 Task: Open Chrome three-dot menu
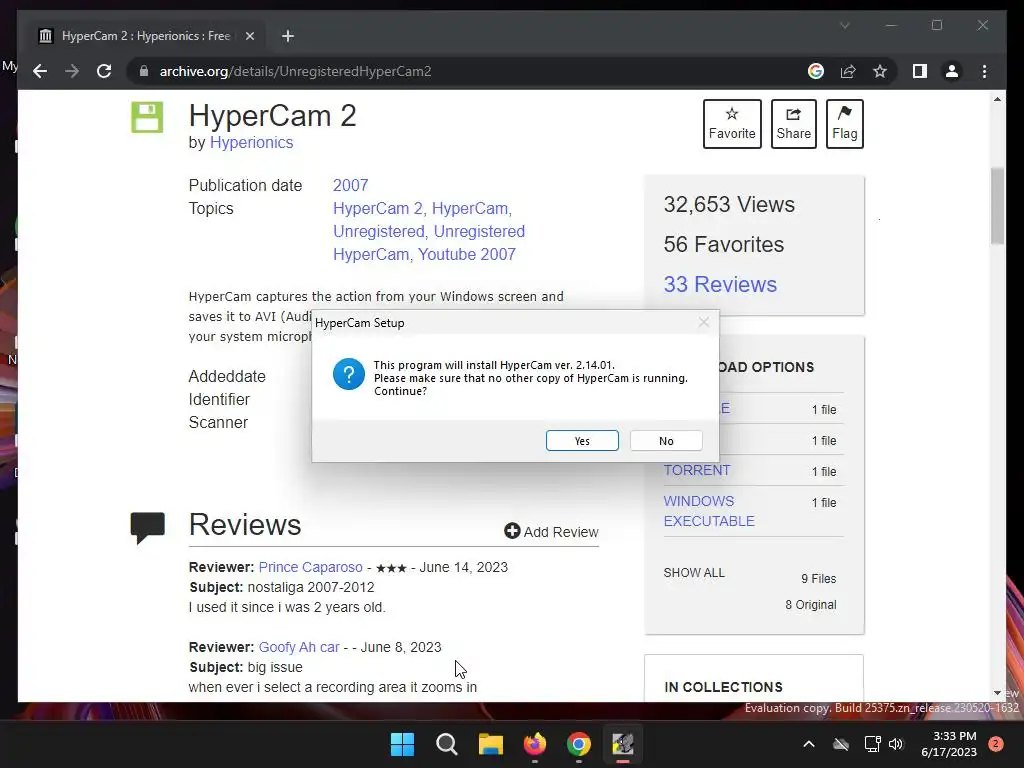984,71
